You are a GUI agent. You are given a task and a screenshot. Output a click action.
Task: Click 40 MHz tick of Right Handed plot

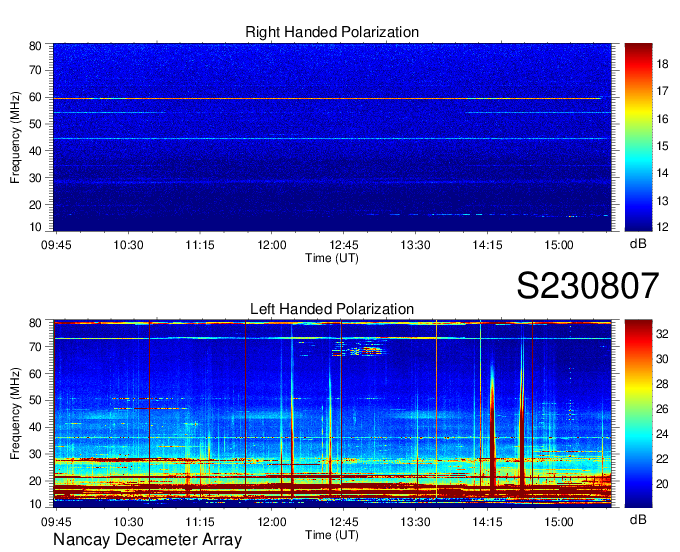pos(35,151)
